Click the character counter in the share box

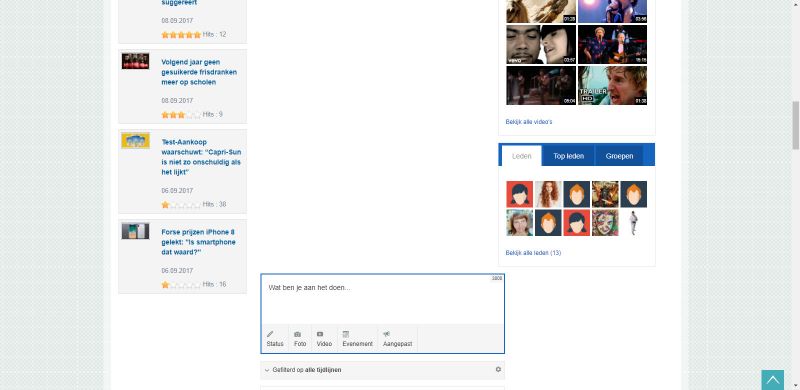click(497, 278)
